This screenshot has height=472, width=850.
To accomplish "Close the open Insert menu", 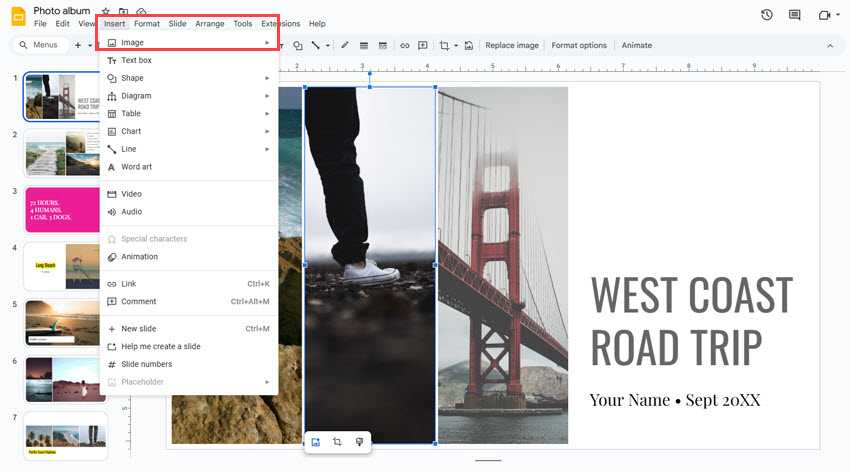I will coord(114,24).
